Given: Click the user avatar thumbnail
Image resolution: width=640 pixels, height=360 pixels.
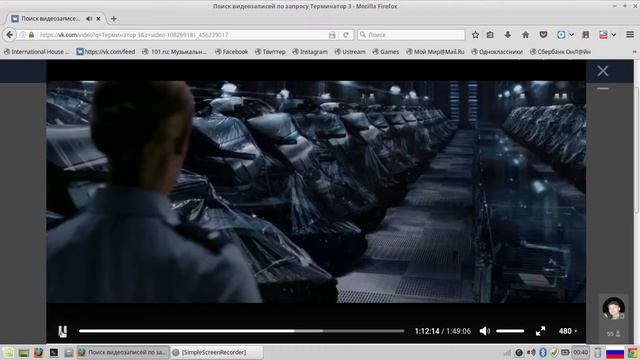Looking at the screenshot, I should (x=613, y=309).
